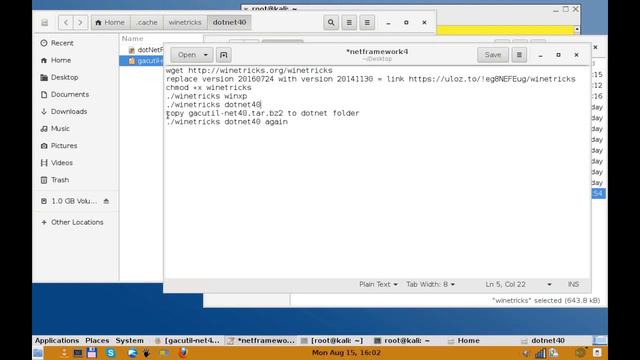This screenshot has width=640, height=360.
Task: Switch file manager to list view icon
Action: pyautogui.click(x=349, y=22)
